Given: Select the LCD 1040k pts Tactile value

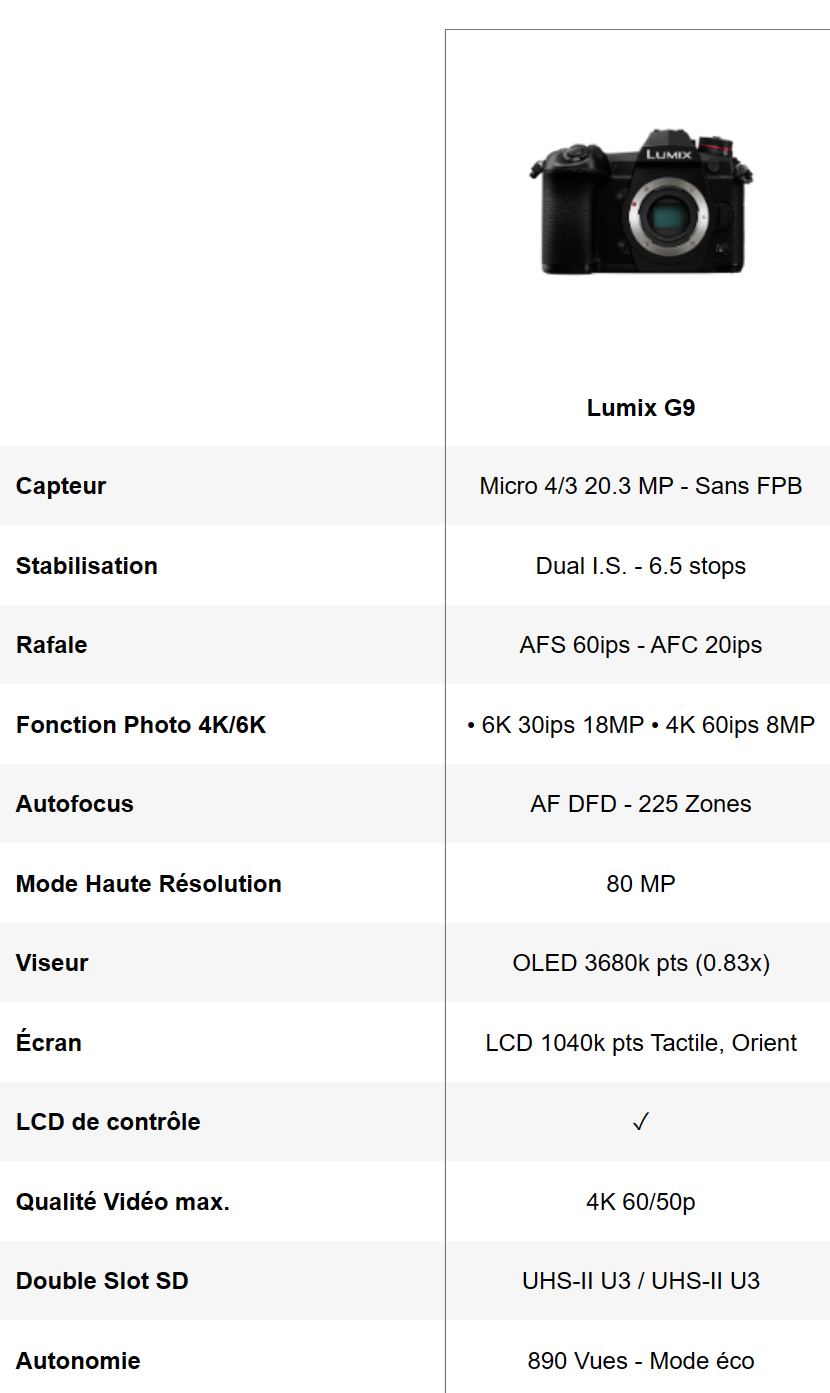Looking at the screenshot, I should pyautogui.click(x=641, y=1043).
